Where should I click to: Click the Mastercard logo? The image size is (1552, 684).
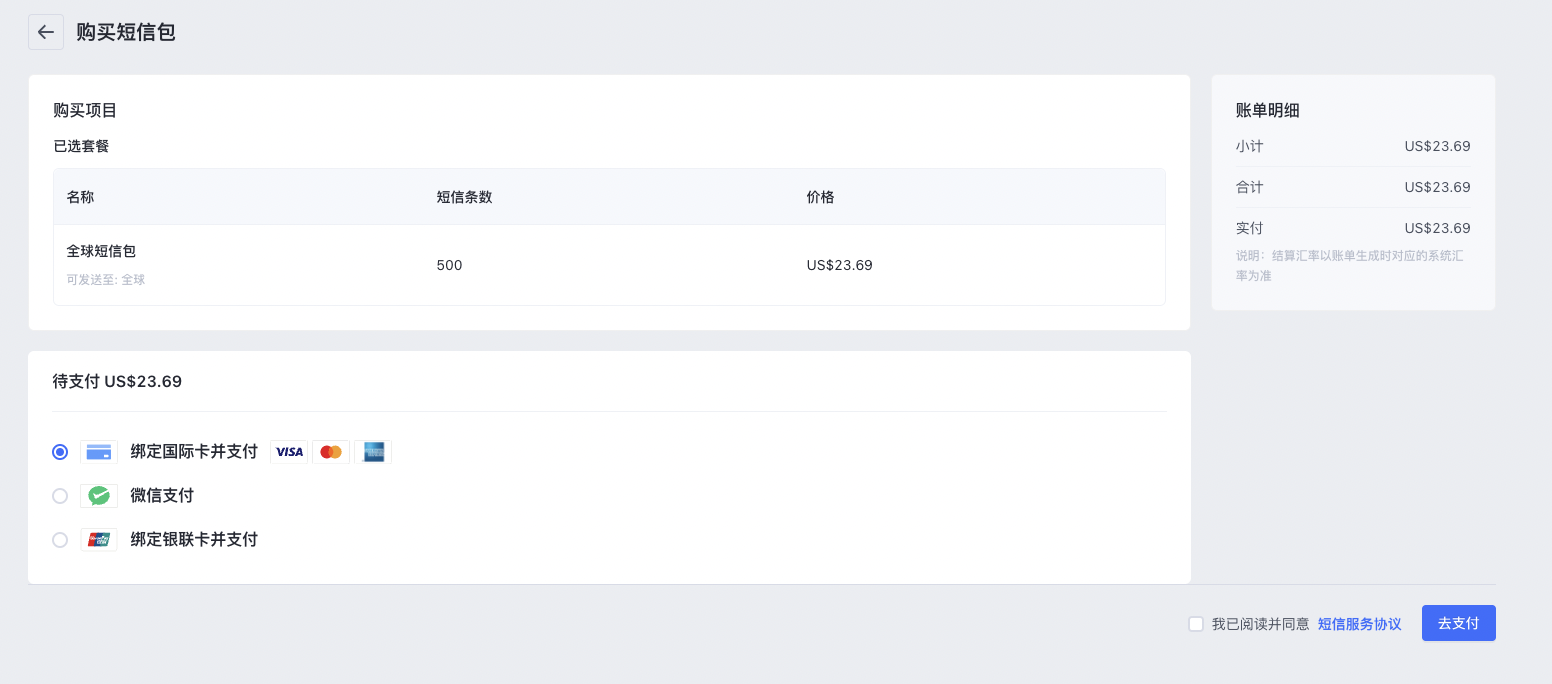coord(331,452)
